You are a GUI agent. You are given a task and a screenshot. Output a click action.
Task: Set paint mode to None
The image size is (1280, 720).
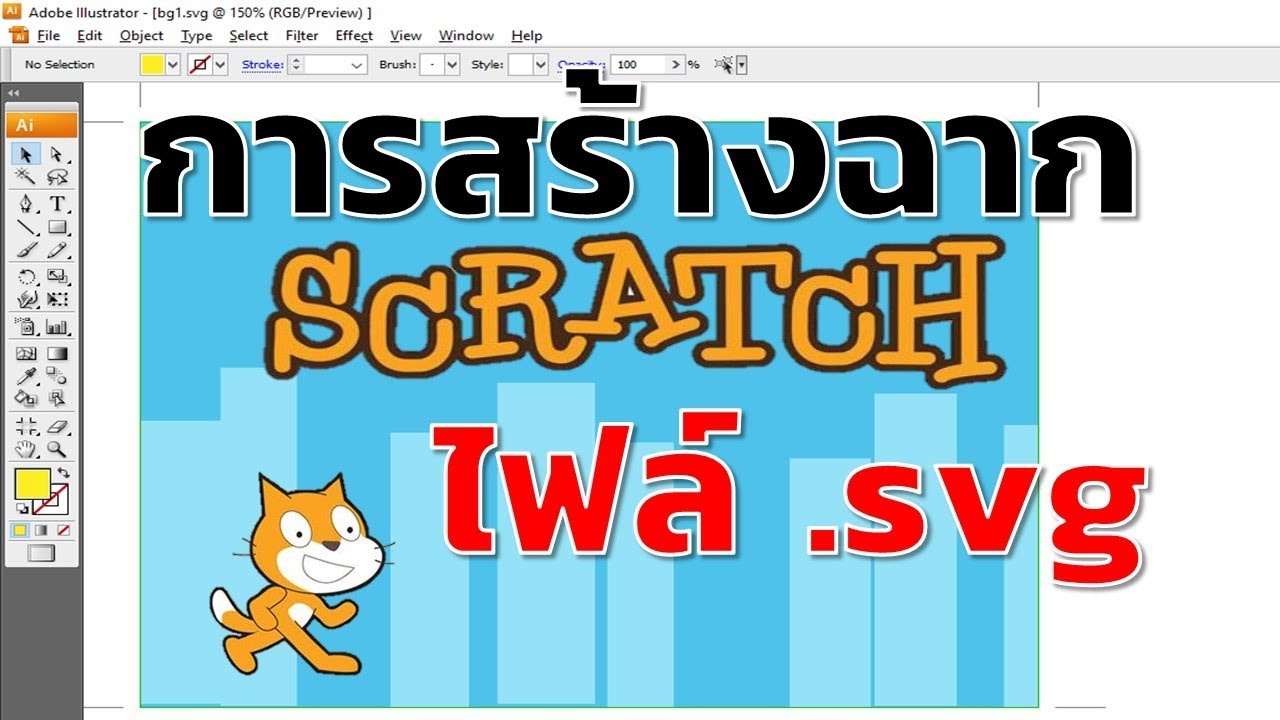click(x=63, y=530)
